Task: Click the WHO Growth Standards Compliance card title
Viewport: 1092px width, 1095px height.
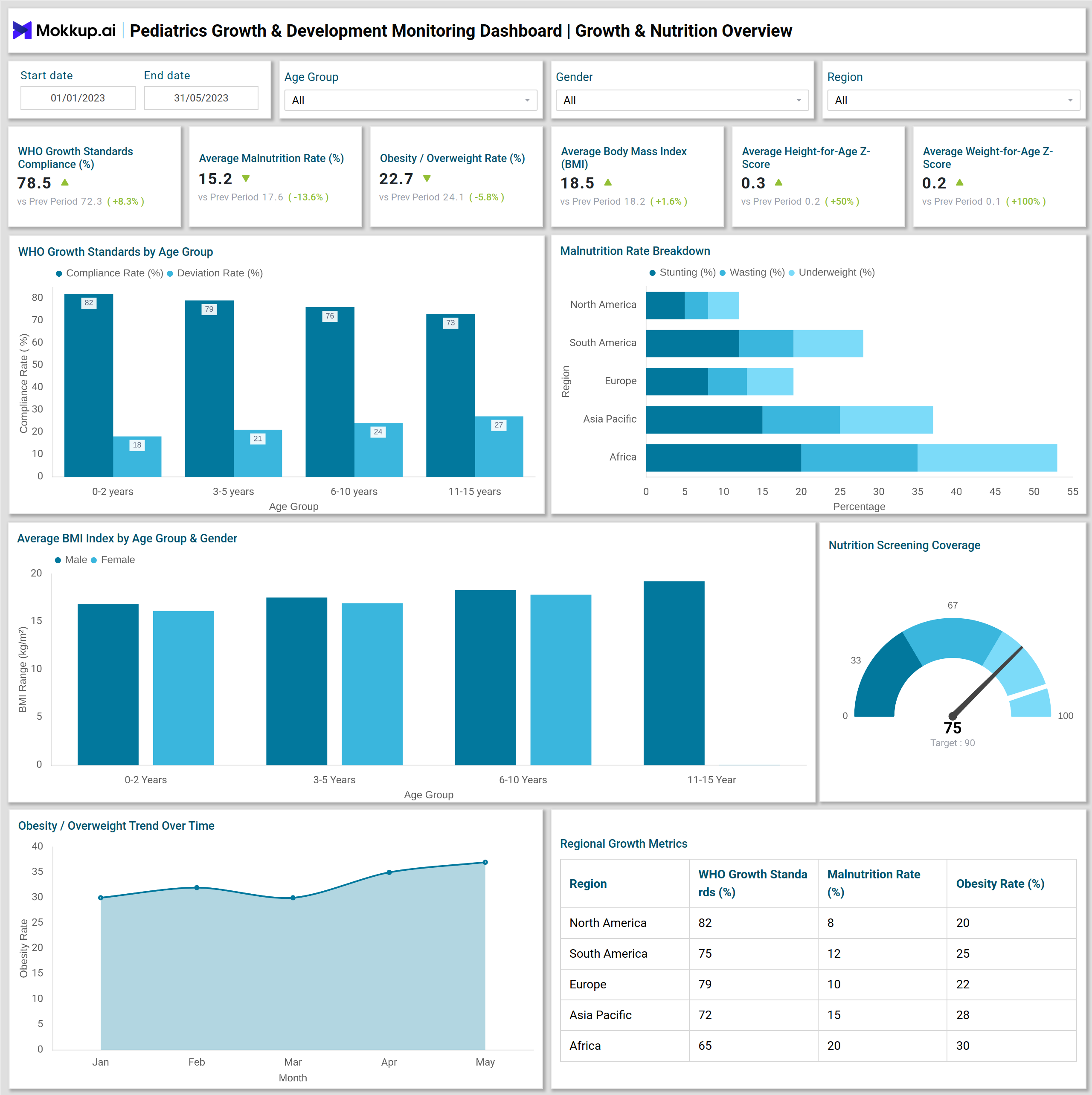Action: tap(76, 158)
